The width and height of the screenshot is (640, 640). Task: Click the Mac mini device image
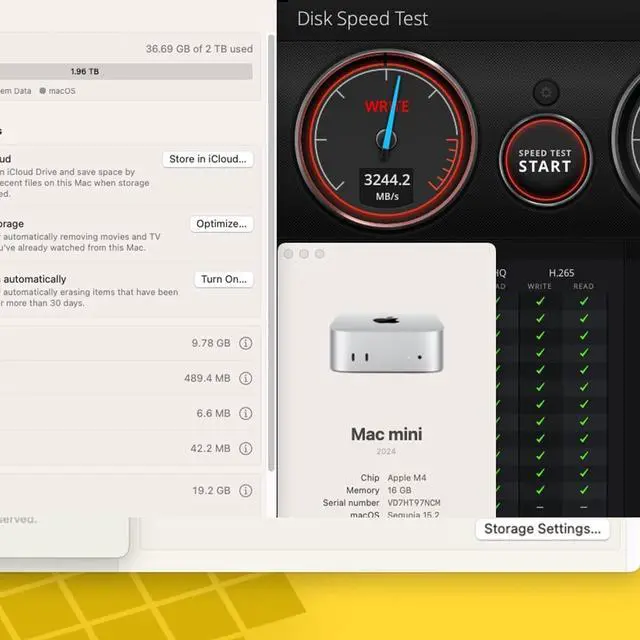click(x=386, y=343)
